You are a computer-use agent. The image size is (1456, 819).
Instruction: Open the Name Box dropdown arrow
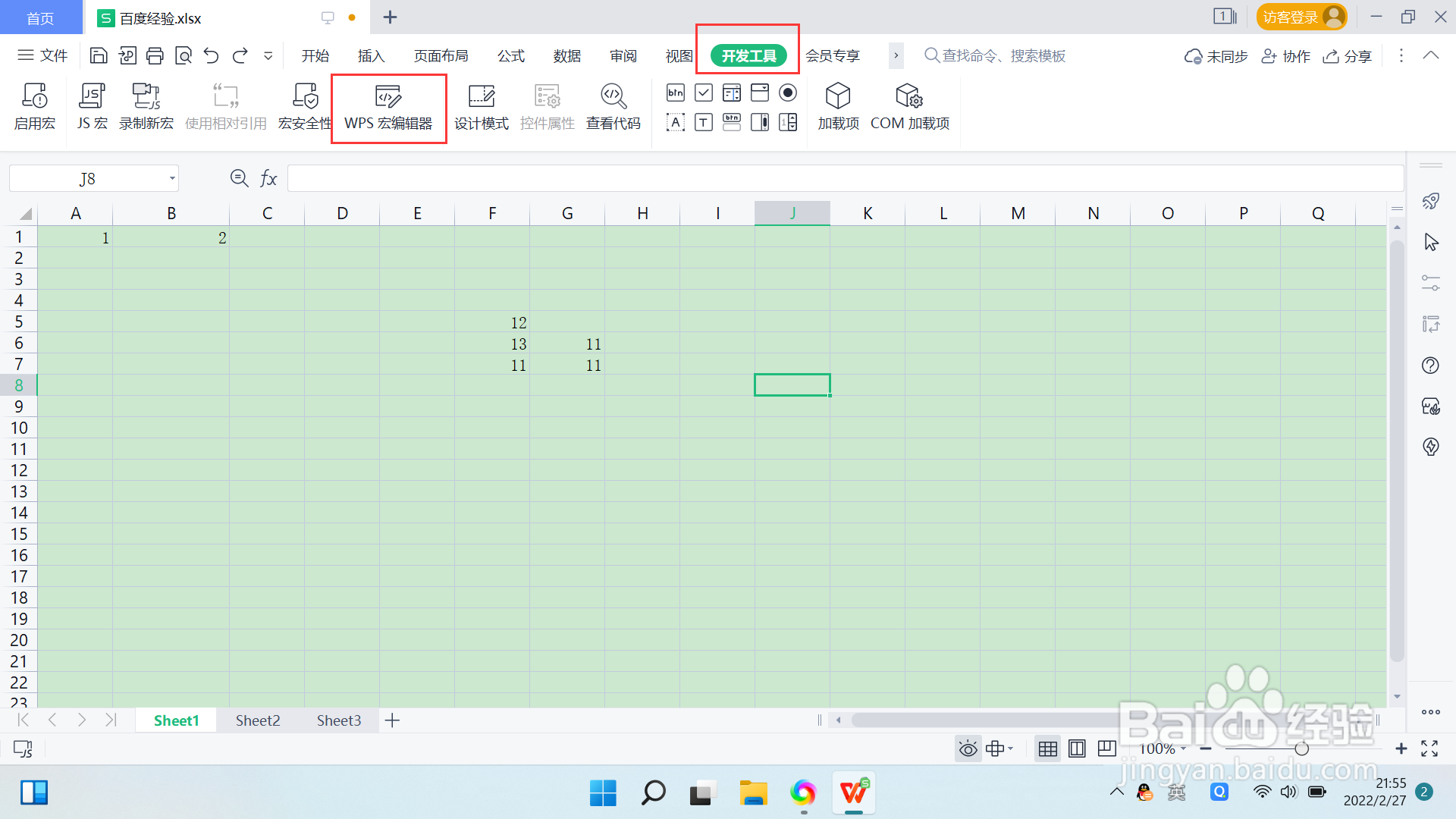tap(172, 178)
